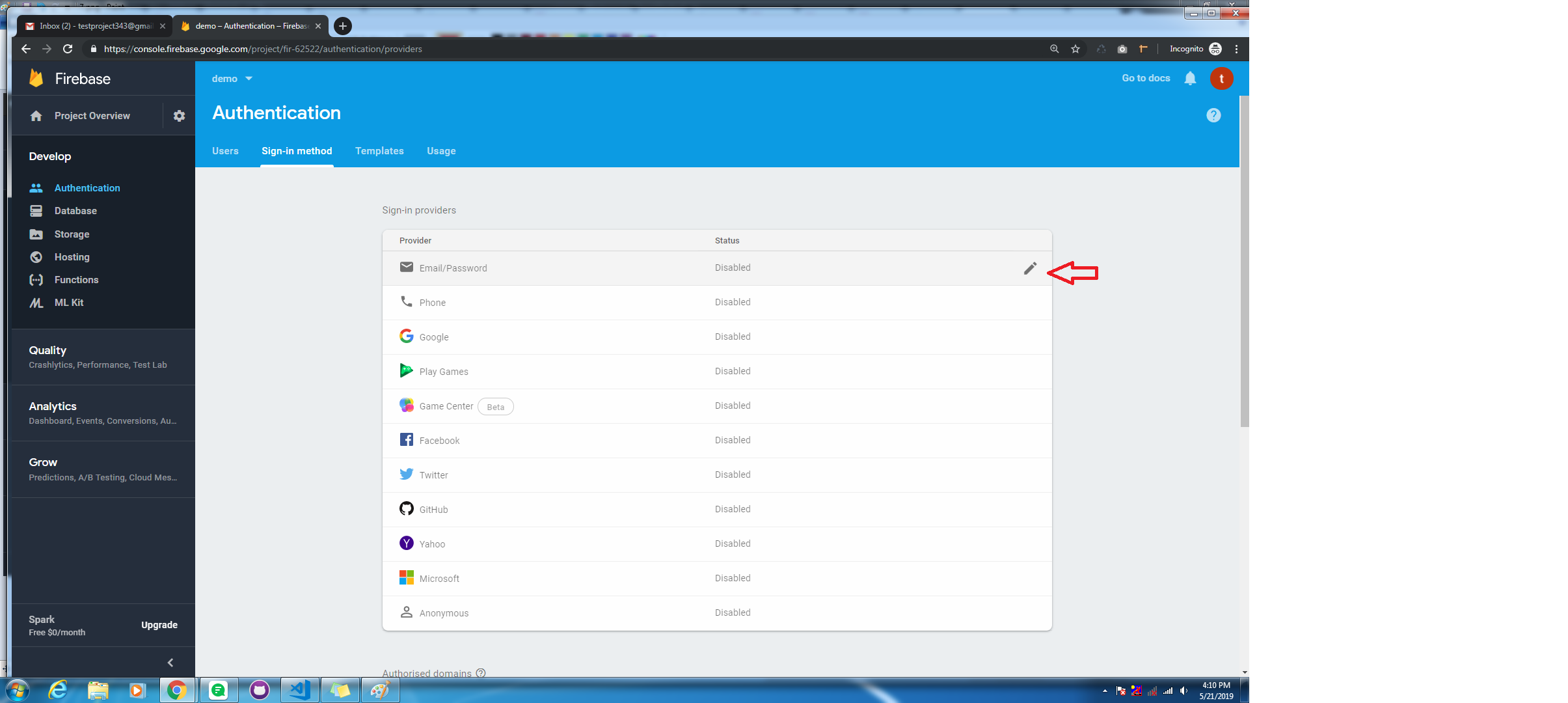Image resolution: width=1568 pixels, height=703 pixels.
Task: Click the Firebase logo
Action: [36, 79]
